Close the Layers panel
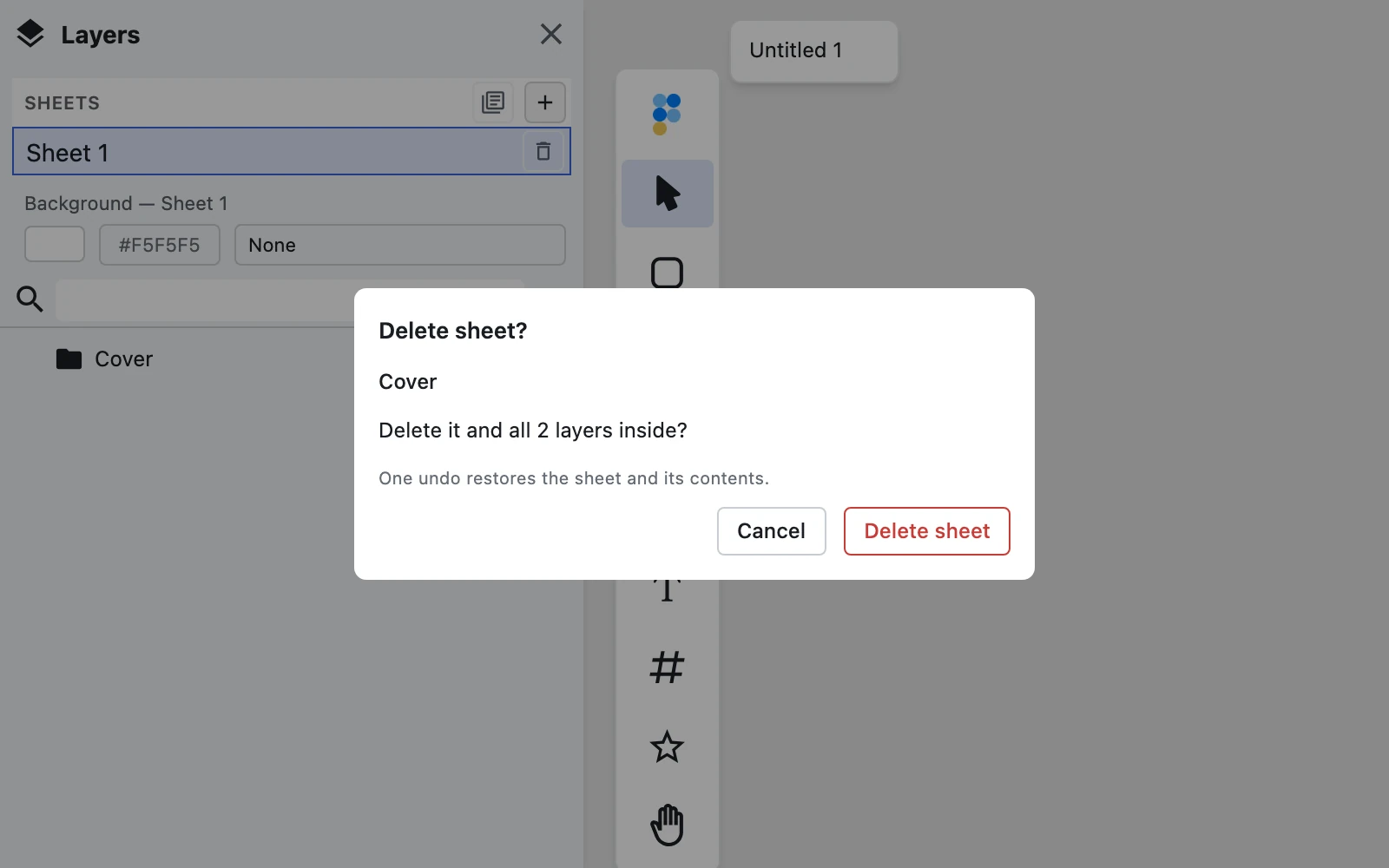 [x=551, y=34]
